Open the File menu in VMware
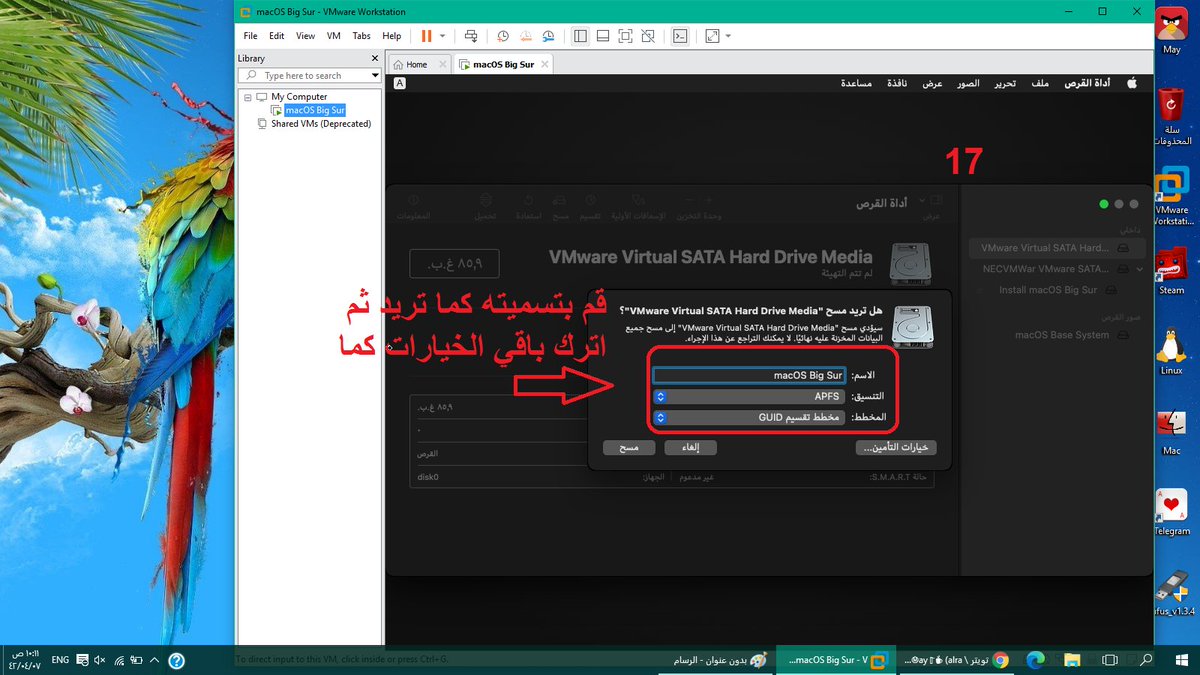Image resolution: width=1200 pixels, height=675 pixels. (251, 36)
